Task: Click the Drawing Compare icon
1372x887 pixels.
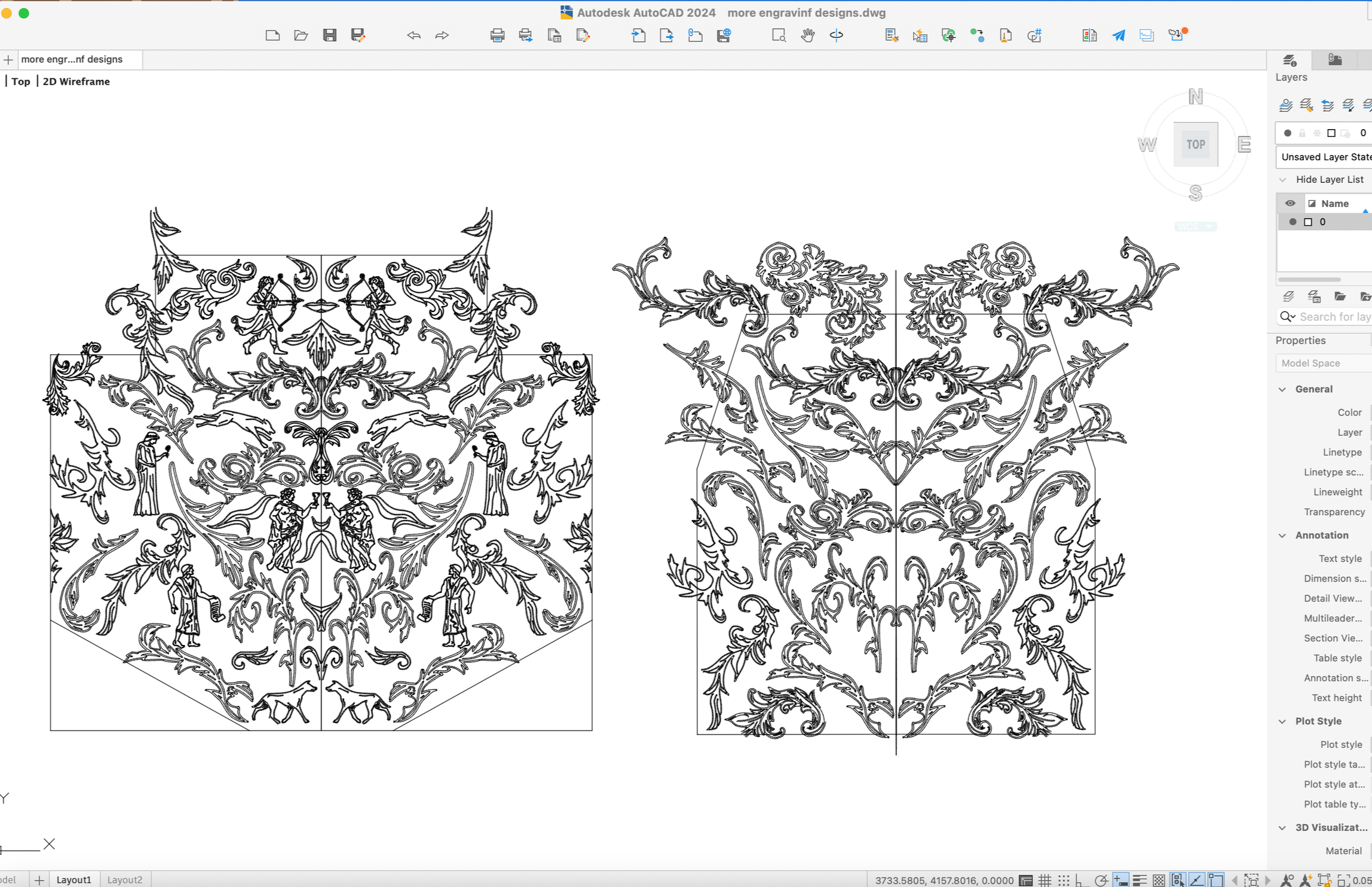Action: click(x=1089, y=35)
